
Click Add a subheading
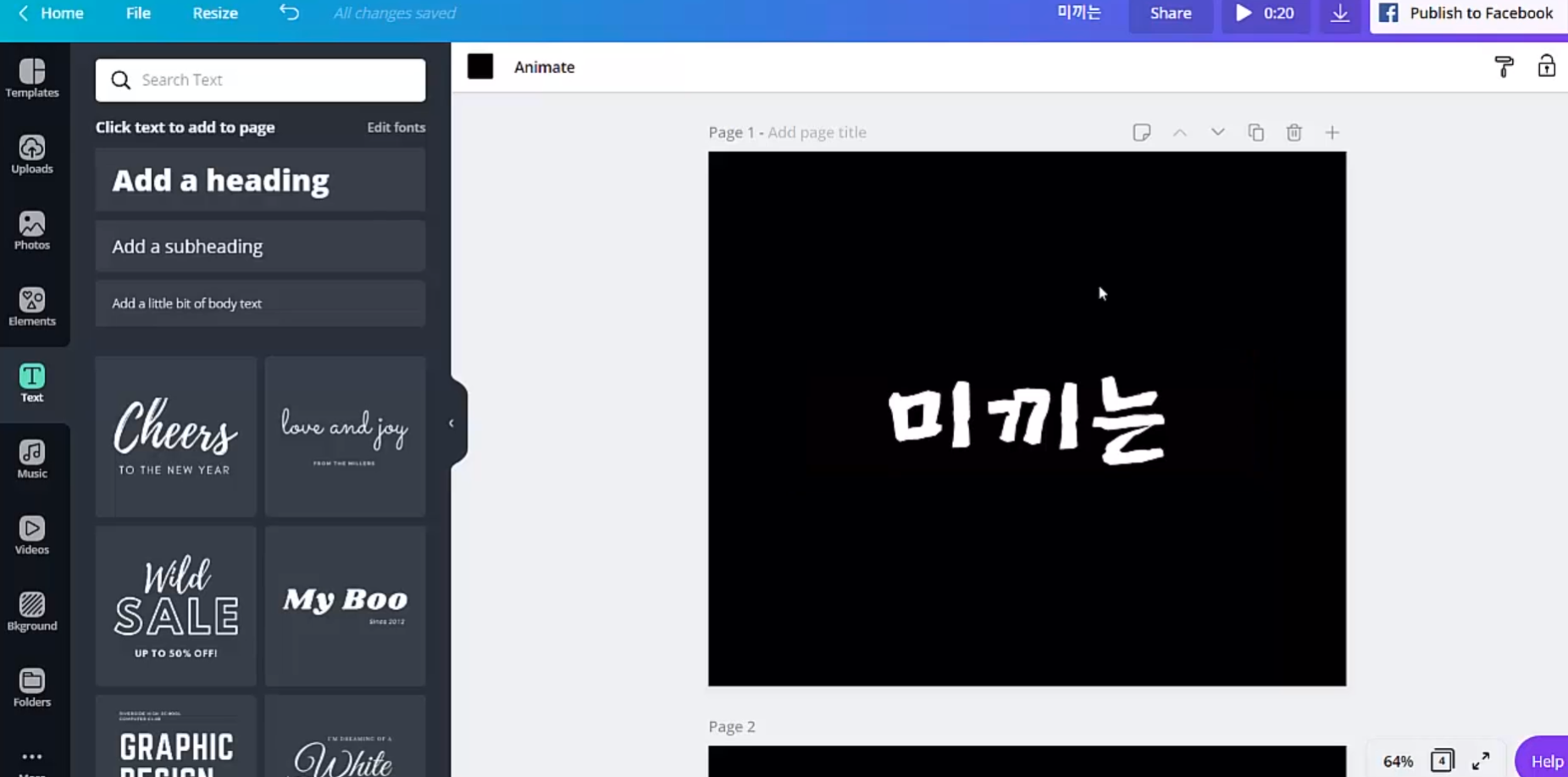[260, 246]
